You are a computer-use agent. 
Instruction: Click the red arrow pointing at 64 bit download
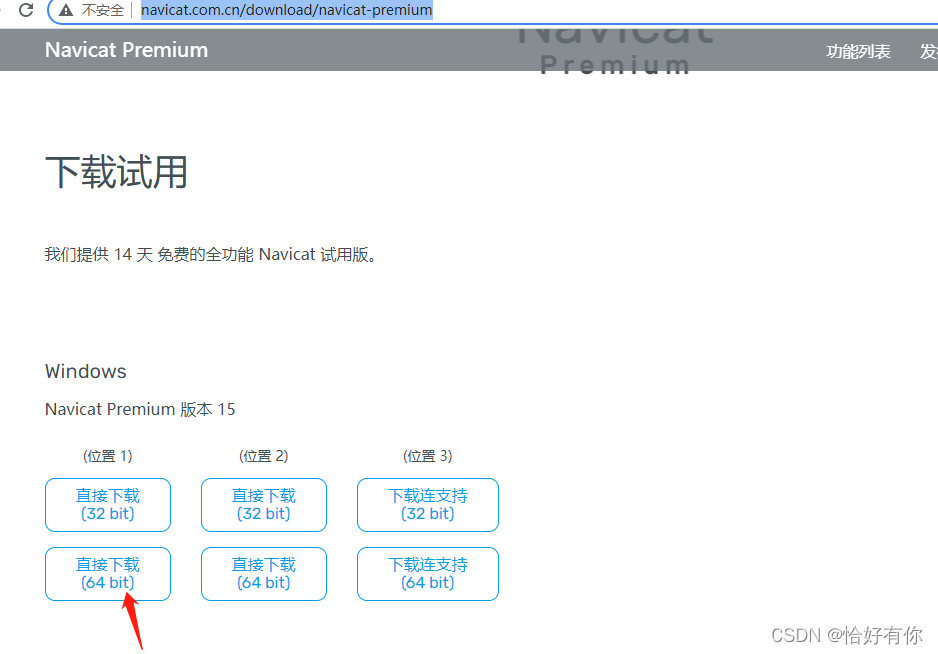(131, 625)
